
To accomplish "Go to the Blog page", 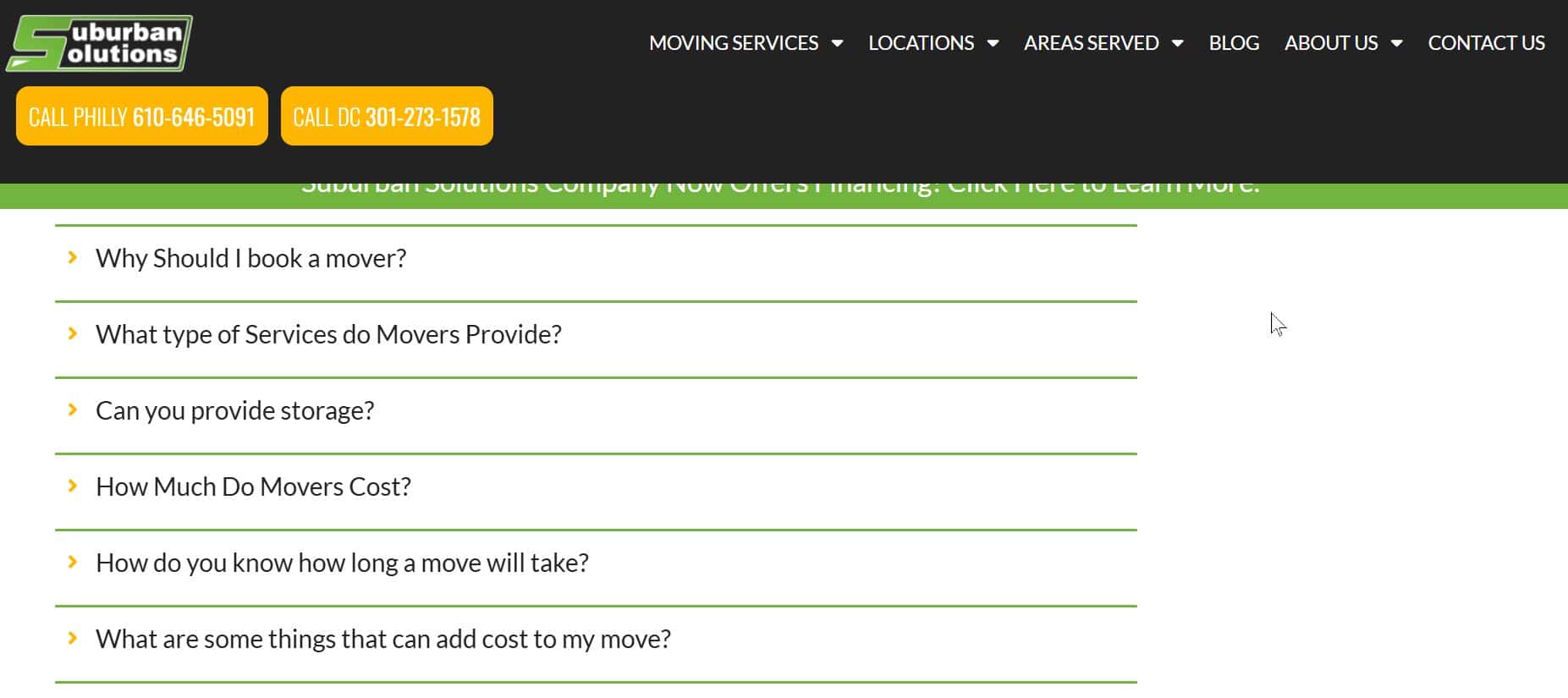I will pos(1234,43).
